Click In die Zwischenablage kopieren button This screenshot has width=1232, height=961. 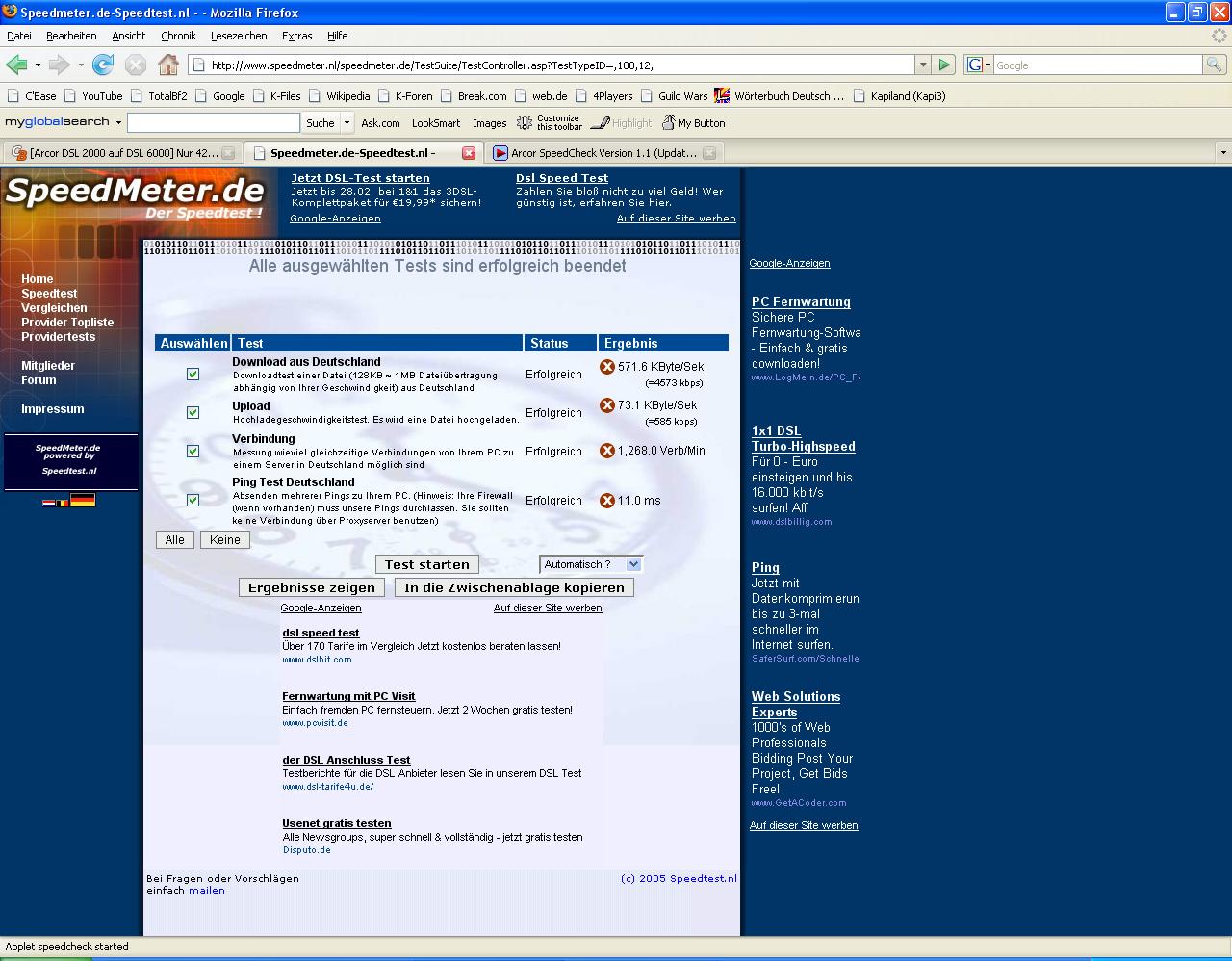tap(514, 587)
